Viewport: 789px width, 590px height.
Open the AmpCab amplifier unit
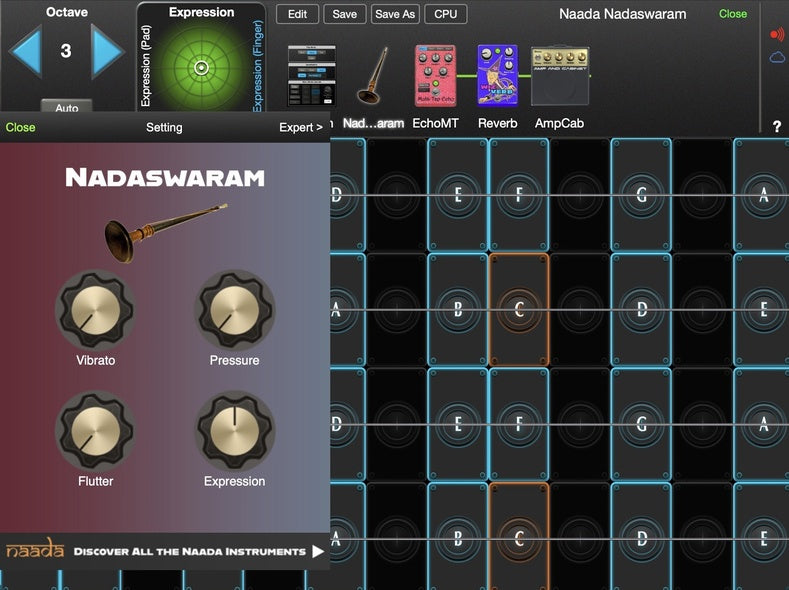tap(560, 76)
